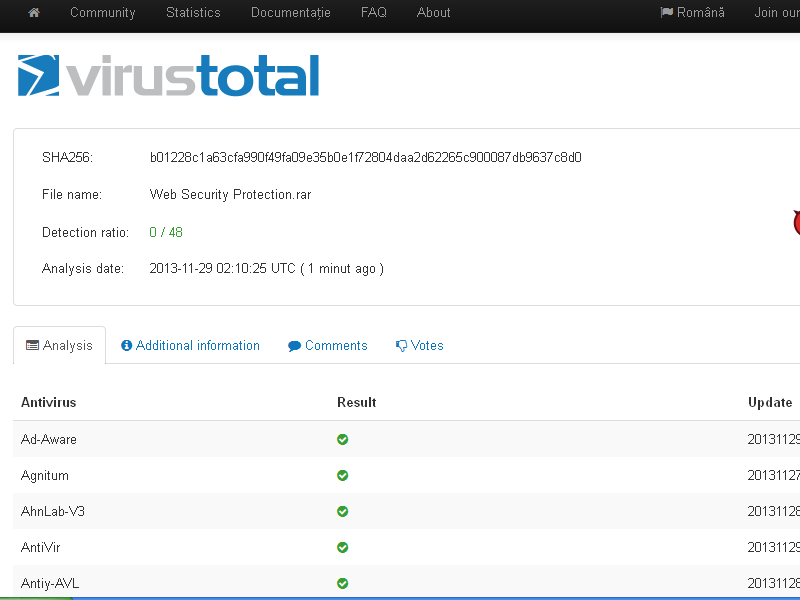Click the Agnitum row name
This screenshot has width=800, height=600.
tap(44, 476)
